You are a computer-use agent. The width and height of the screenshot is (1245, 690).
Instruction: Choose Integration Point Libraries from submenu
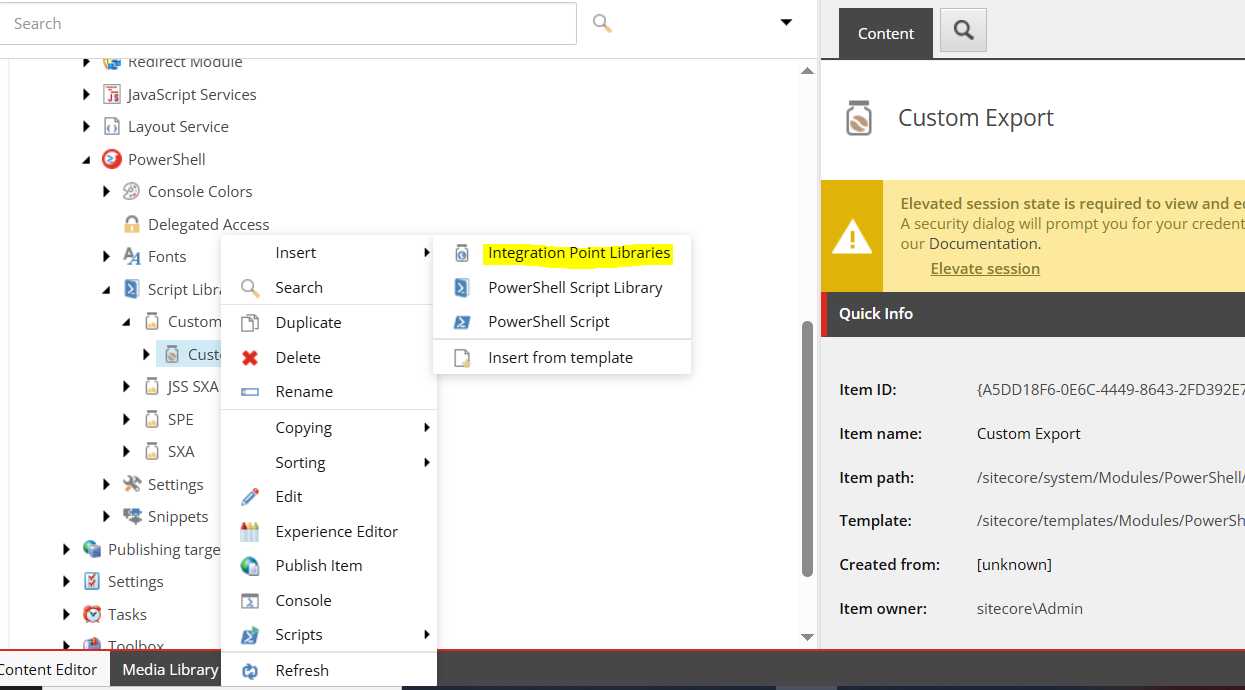[x=561, y=253]
